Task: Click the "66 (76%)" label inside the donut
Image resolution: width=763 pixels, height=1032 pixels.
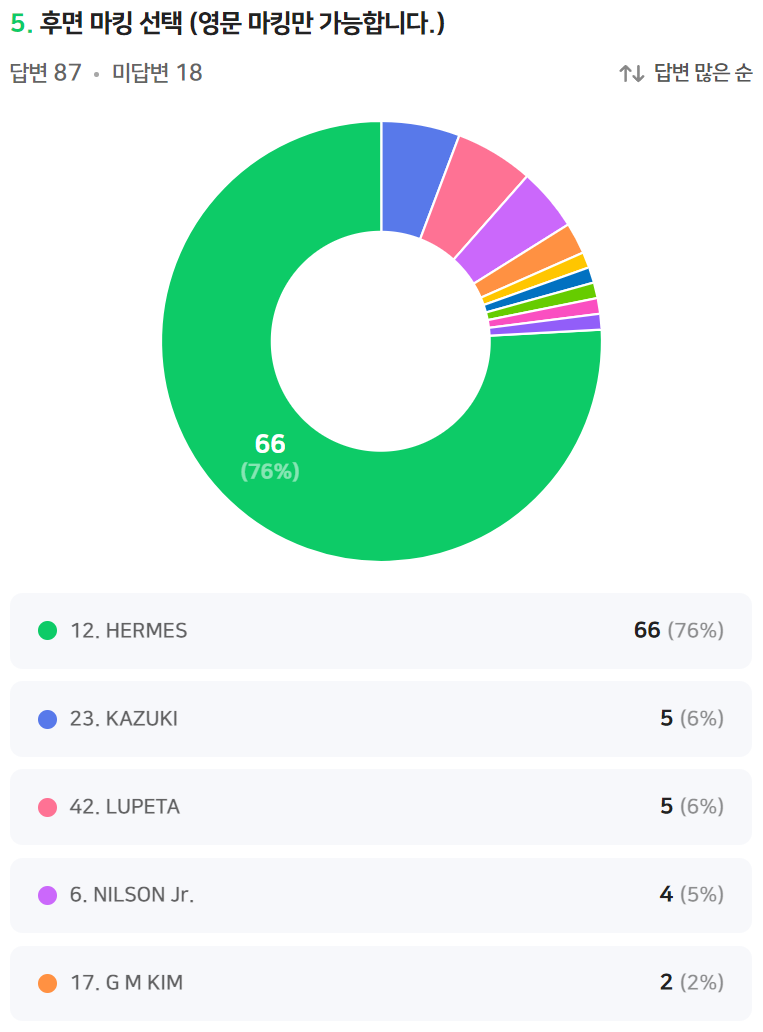Action: 270,456
